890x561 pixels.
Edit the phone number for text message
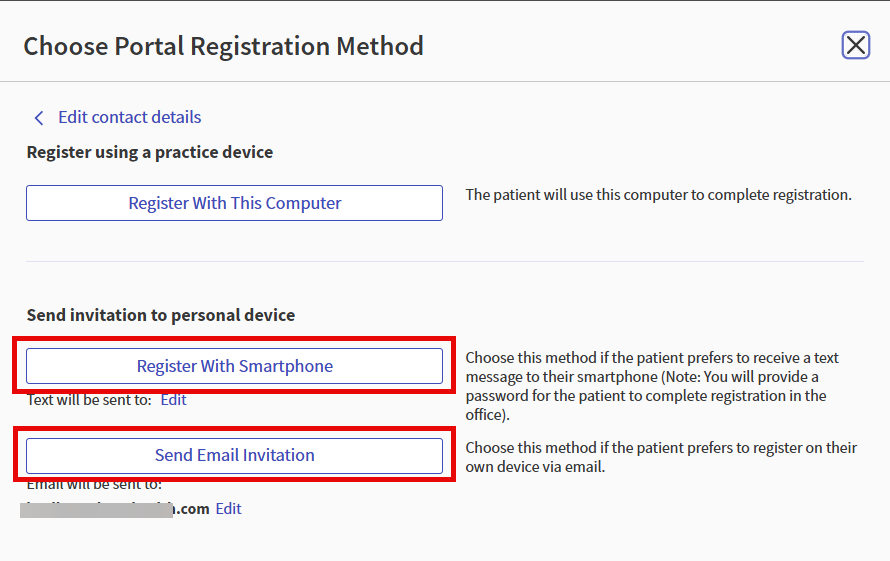173,400
